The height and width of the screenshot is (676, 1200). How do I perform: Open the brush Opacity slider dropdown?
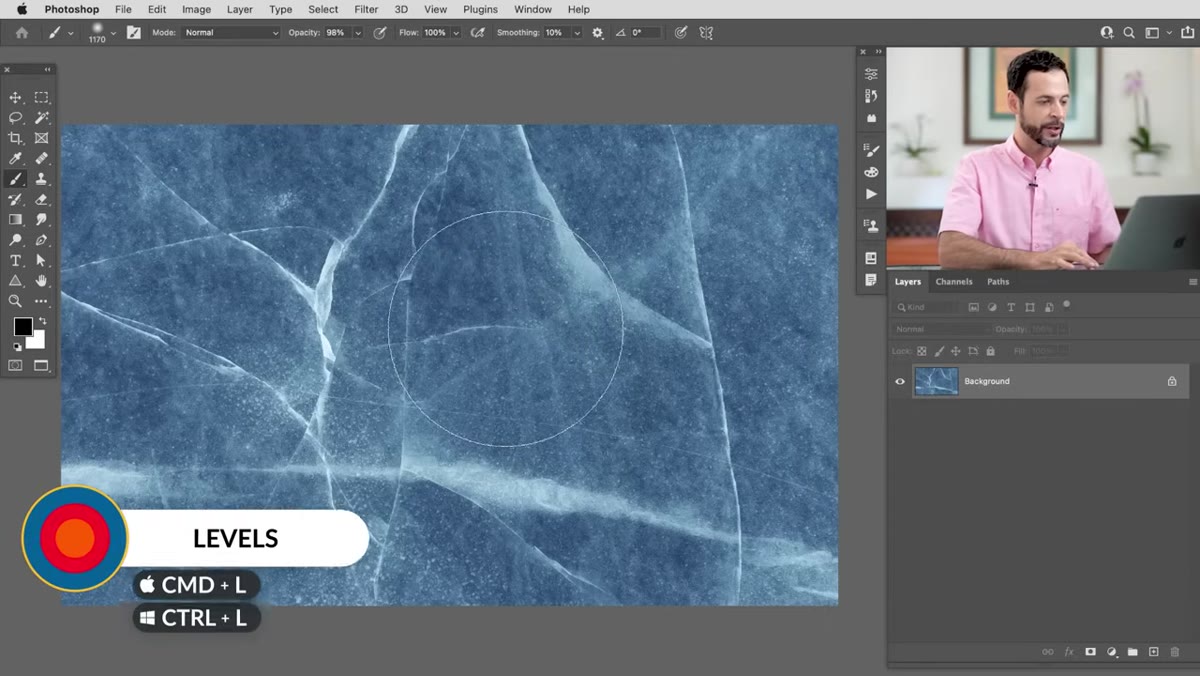(358, 33)
